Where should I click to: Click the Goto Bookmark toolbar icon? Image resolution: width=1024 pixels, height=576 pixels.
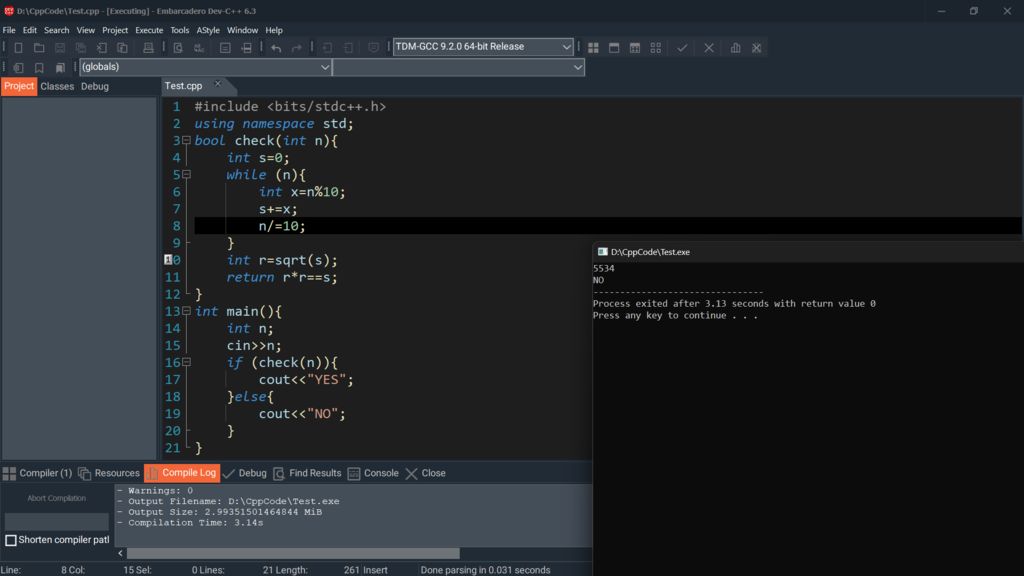60,67
